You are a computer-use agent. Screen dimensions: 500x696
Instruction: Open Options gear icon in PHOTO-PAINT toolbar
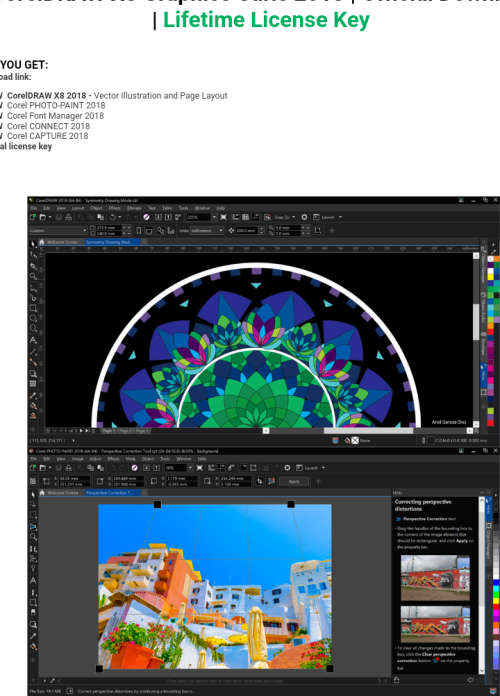tap(287, 468)
